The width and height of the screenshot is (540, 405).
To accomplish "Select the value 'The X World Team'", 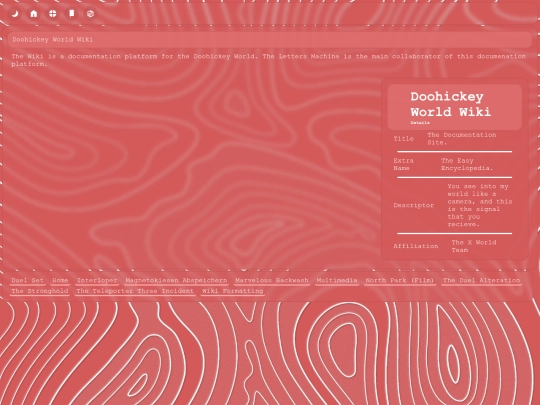I will click(x=474, y=246).
